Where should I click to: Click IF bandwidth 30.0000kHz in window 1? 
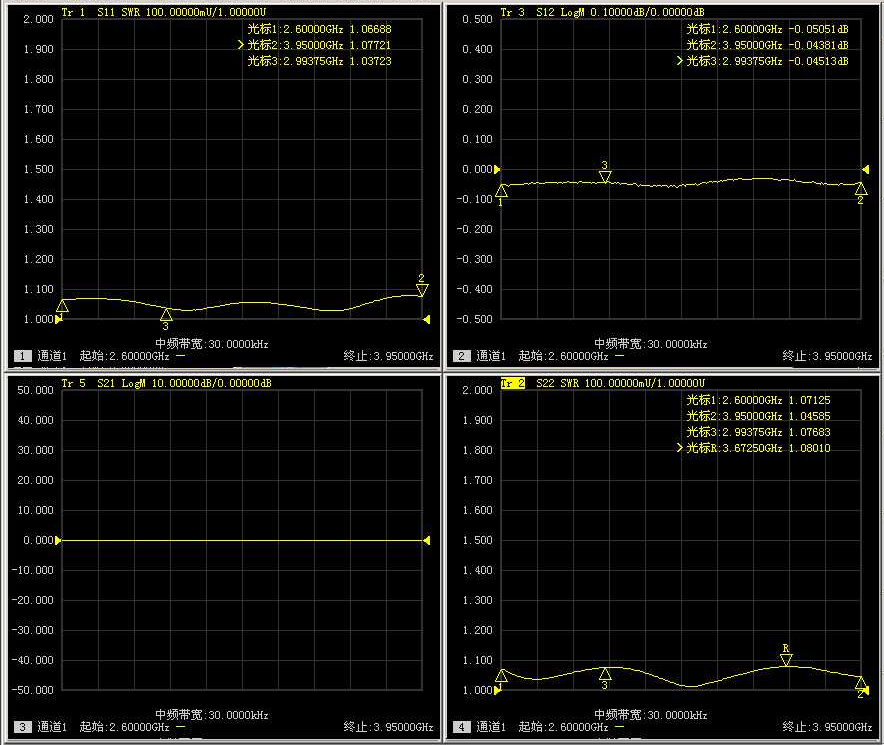pos(212,343)
